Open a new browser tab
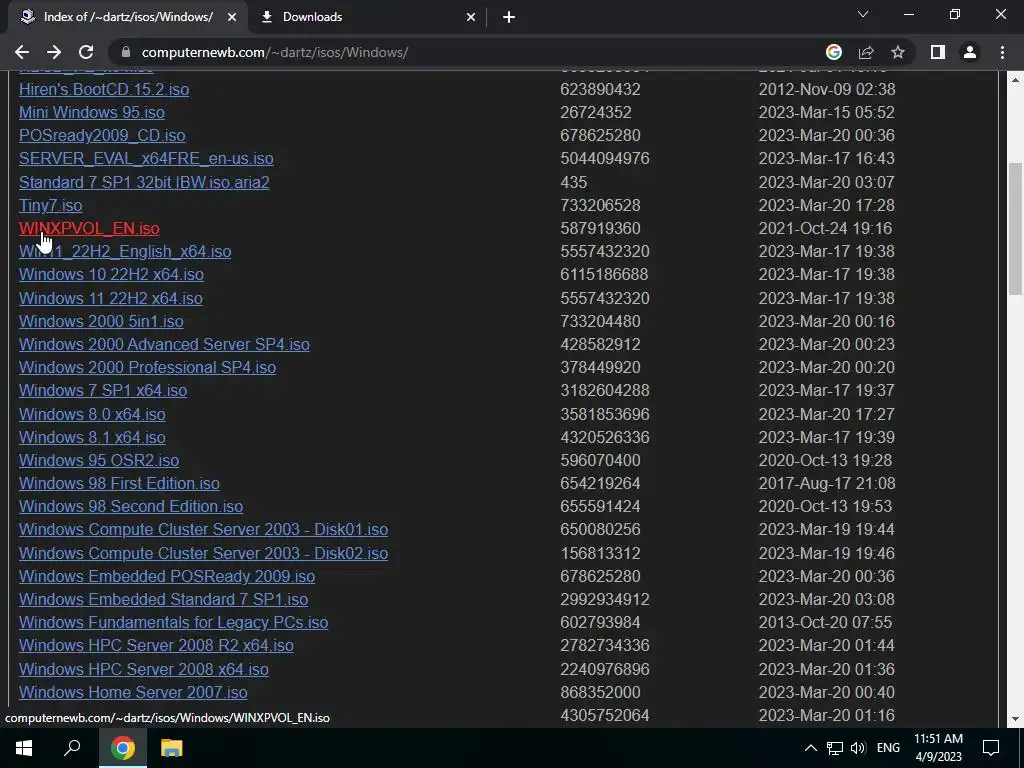The image size is (1024, 768). (x=509, y=17)
